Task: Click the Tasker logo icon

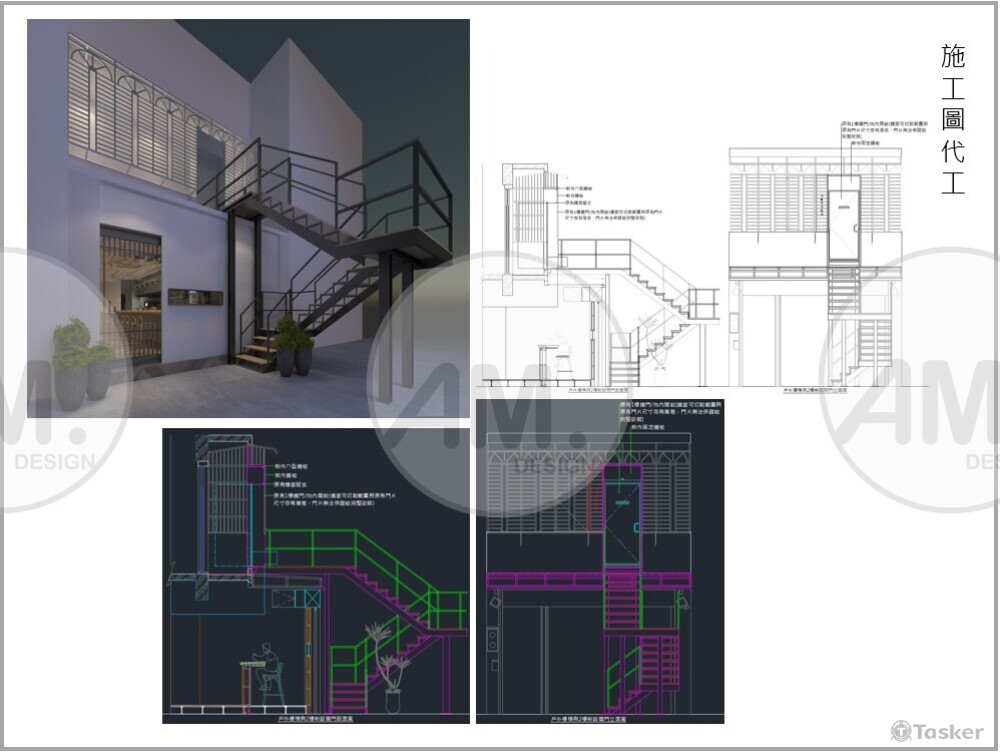Action: [x=901, y=731]
